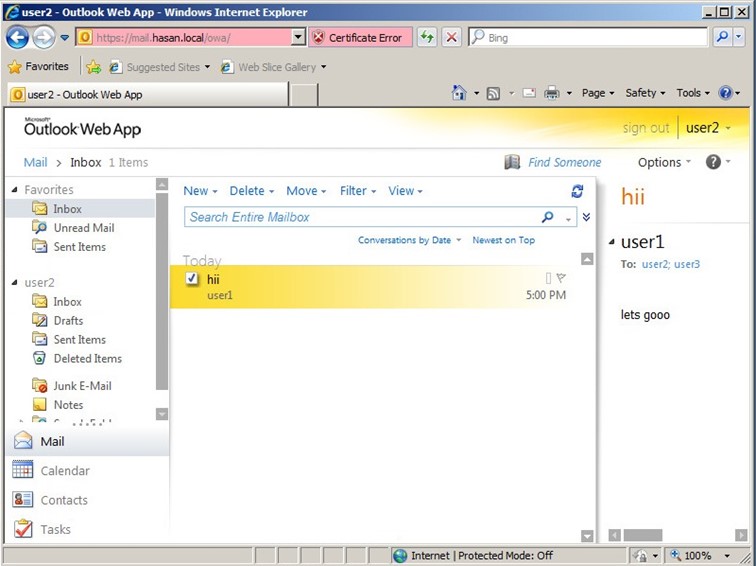
Task: Open the New message dropdown
Action: coord(200,191)
